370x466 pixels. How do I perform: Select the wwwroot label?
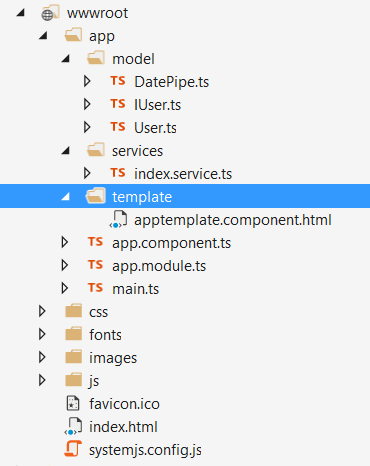click(x=97, y=13)
